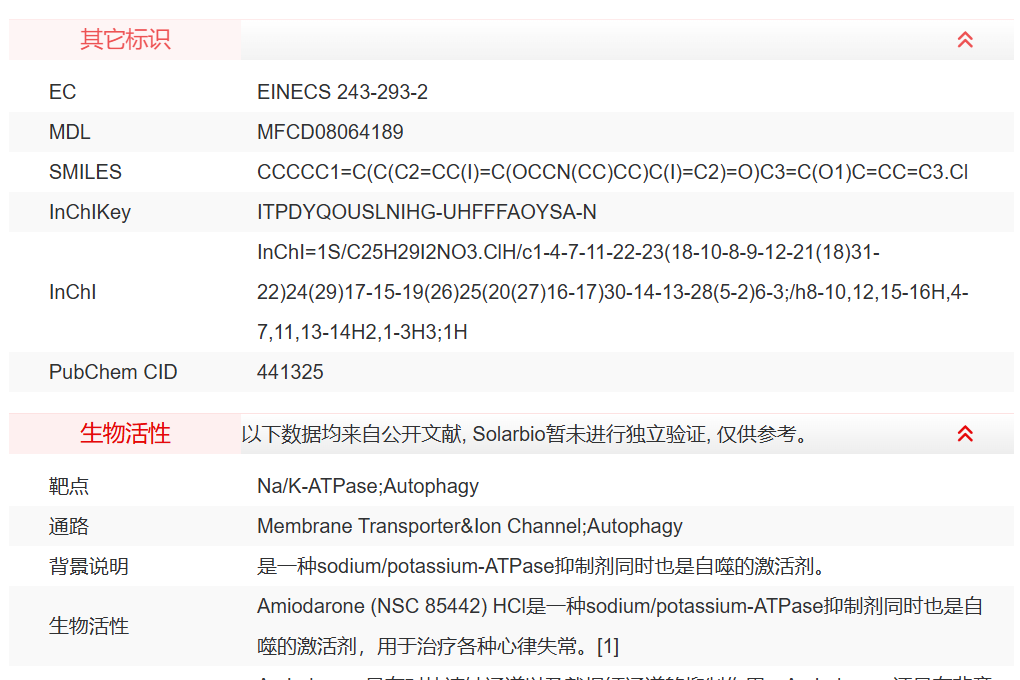This screenshot has width=1020, height=680.
Task: Click the SMILES row label
Action: 85,172
